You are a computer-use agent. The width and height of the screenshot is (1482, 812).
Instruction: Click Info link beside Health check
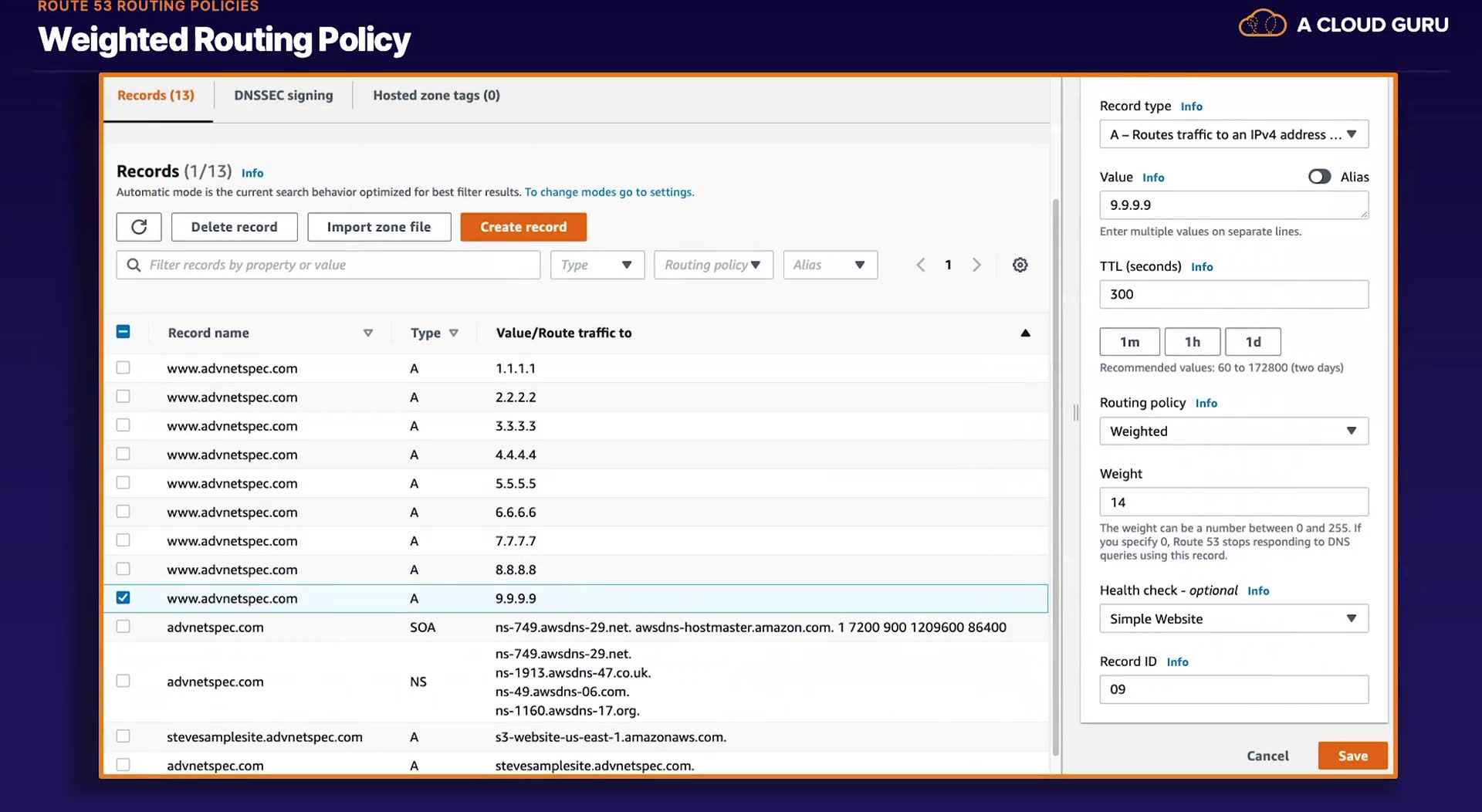(x=1258, y=590)
